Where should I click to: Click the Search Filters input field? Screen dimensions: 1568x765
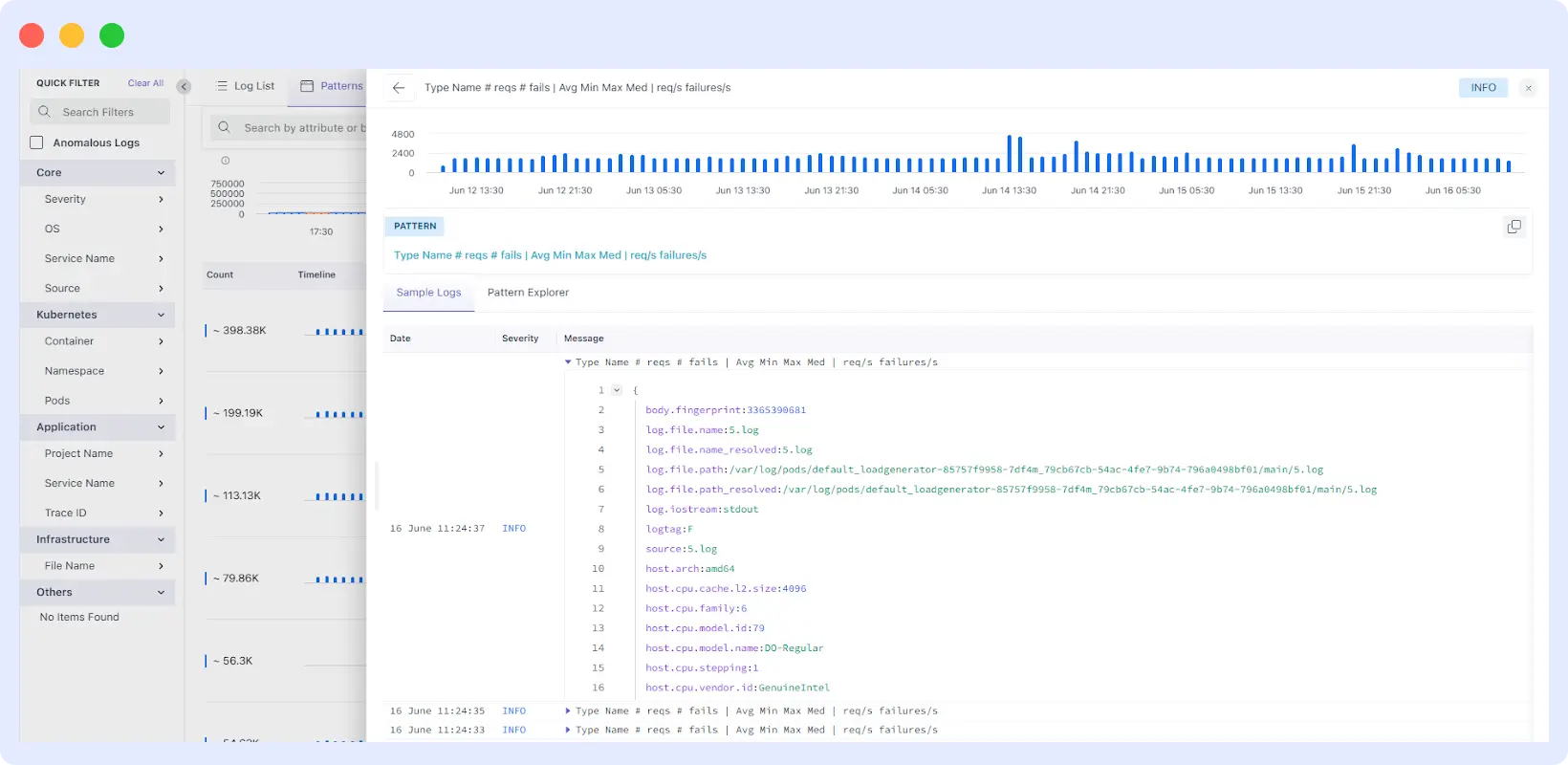[99, 112]
